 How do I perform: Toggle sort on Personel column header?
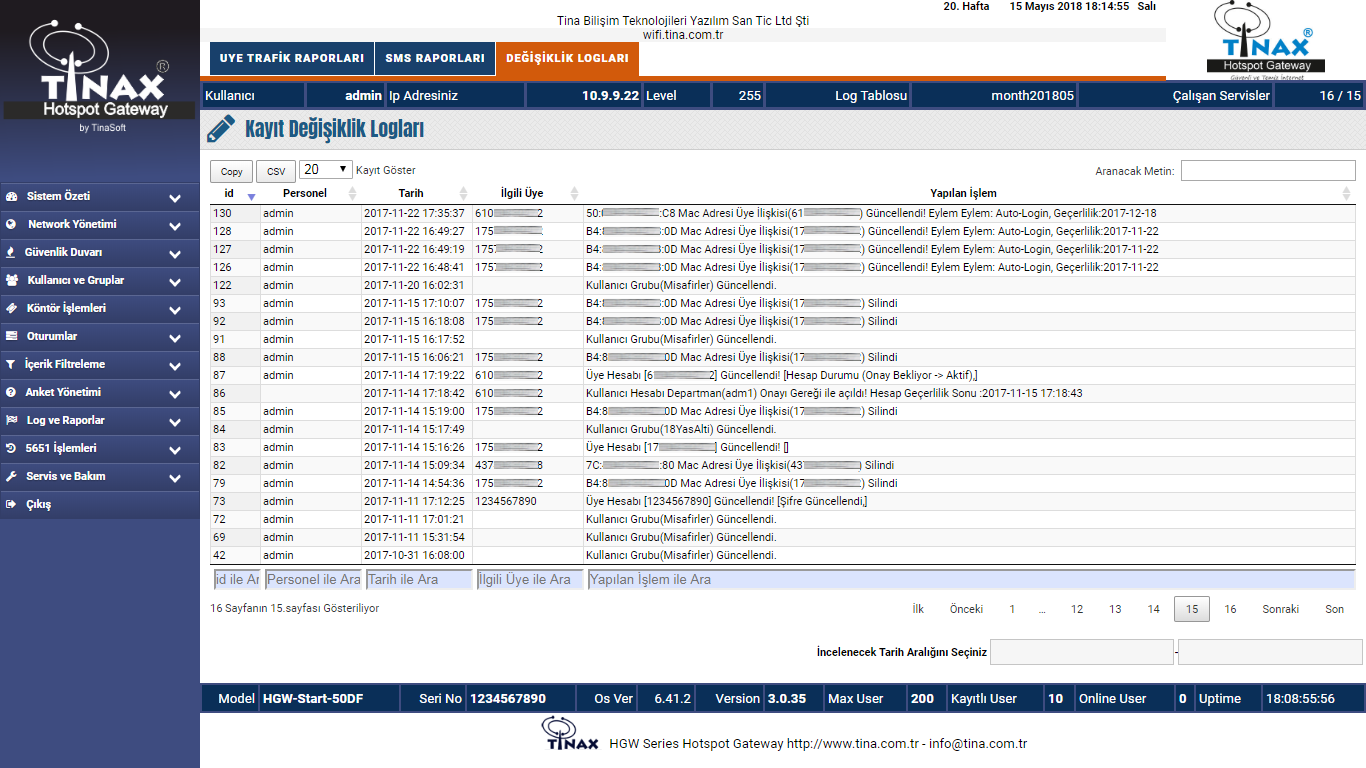click(x=304, y=193)
